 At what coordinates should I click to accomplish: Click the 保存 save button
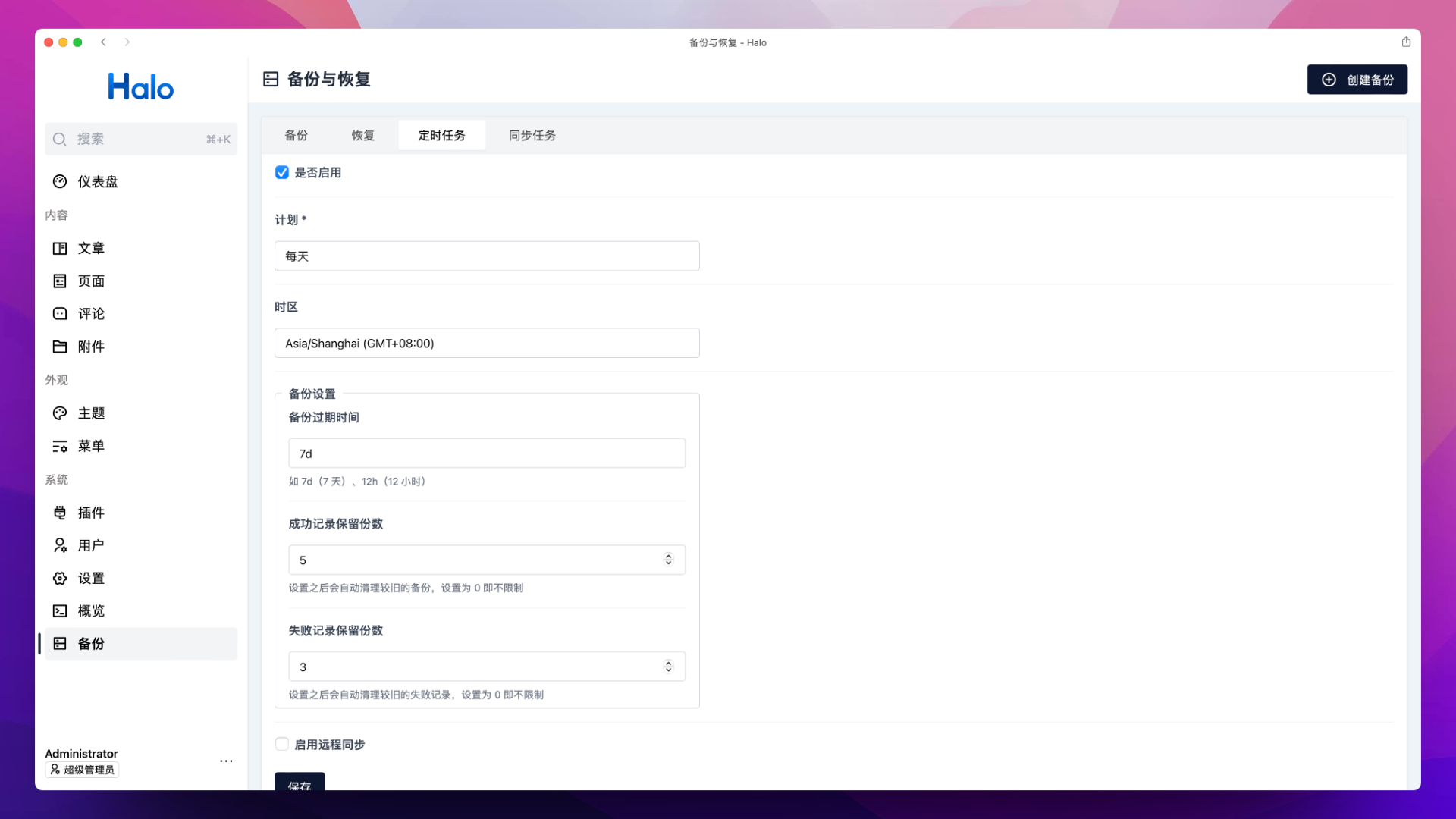(x=300, y=783)
